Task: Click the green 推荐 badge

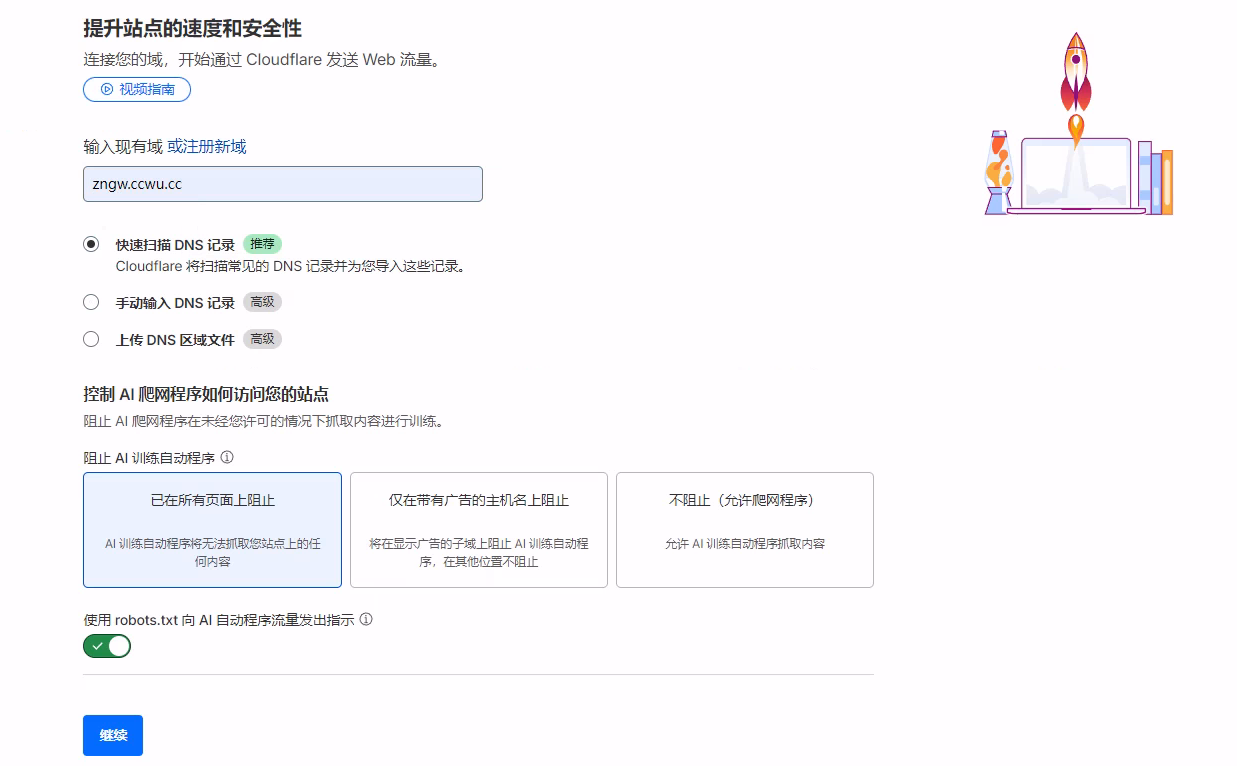Action: point(262,244)
